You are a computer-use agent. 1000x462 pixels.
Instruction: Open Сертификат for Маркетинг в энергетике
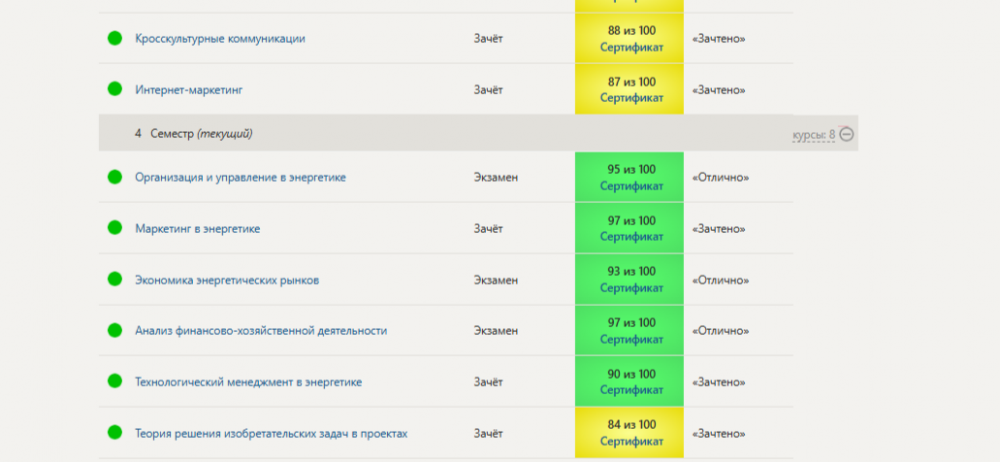[631, 237]
